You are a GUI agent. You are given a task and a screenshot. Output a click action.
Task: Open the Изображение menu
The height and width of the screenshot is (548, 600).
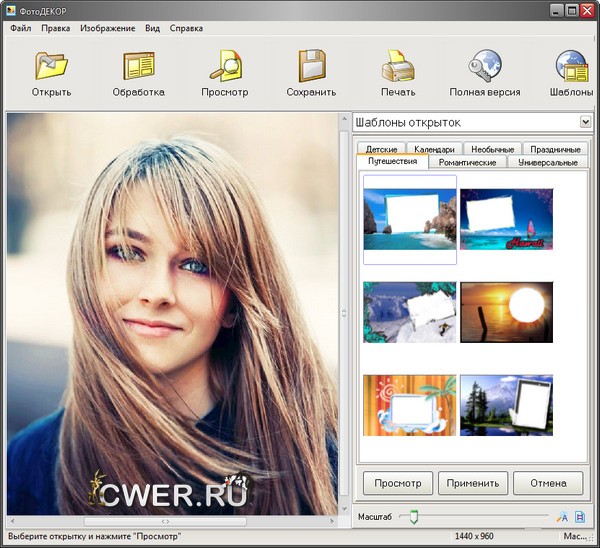click(107, 28)
